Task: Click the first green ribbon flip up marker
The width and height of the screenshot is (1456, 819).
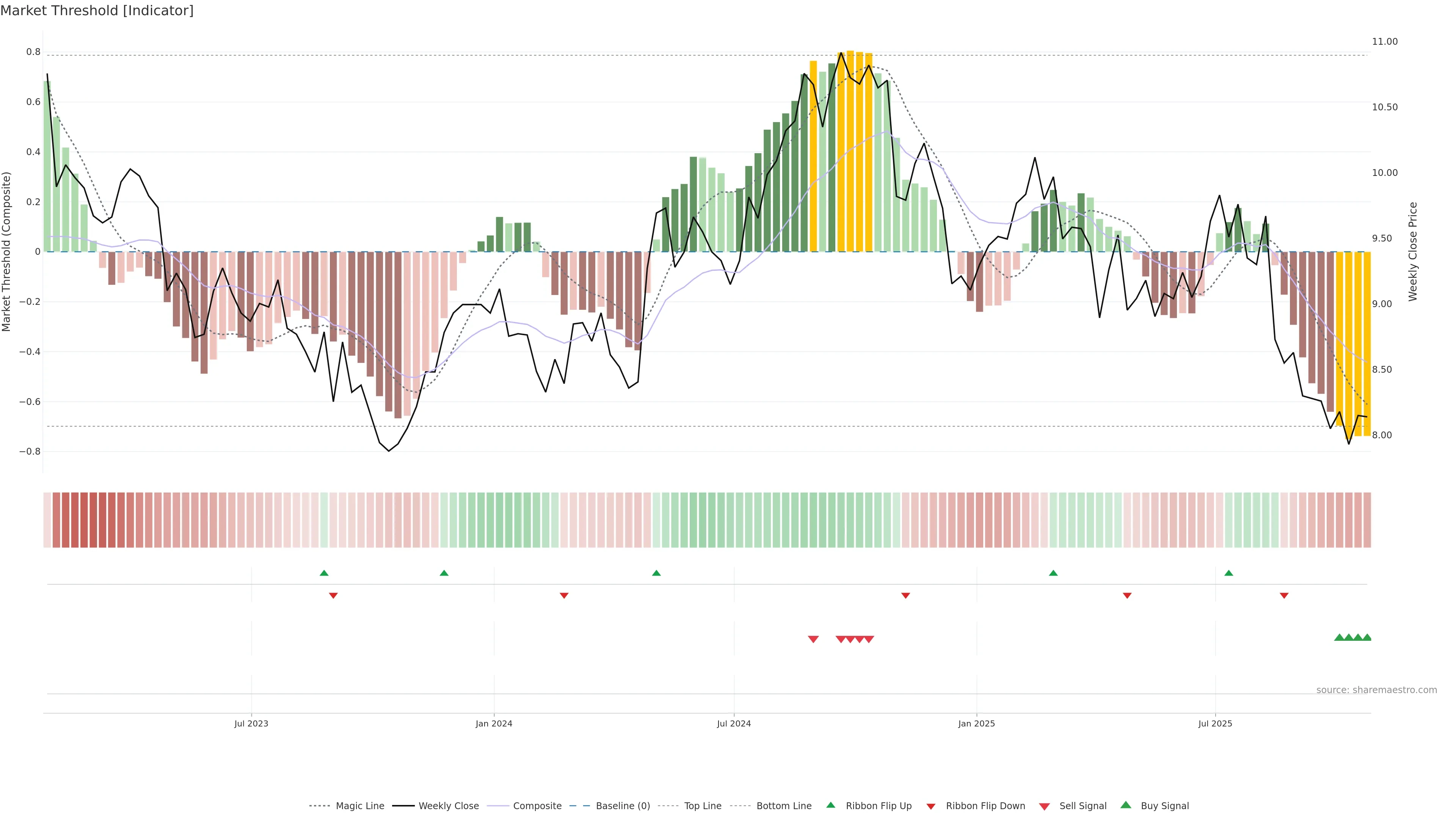Action: click(x=324, y=573)
